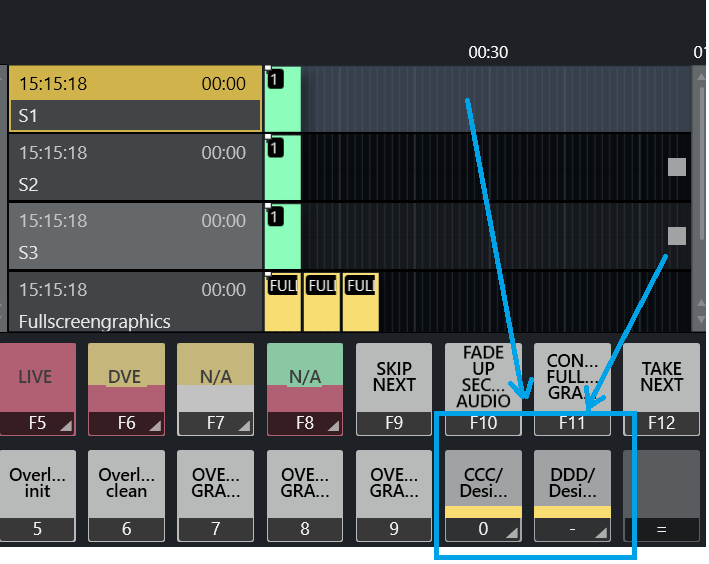Click the gray square marker on S3 row
Screen dimensions: 709x564
click(677, 235)
